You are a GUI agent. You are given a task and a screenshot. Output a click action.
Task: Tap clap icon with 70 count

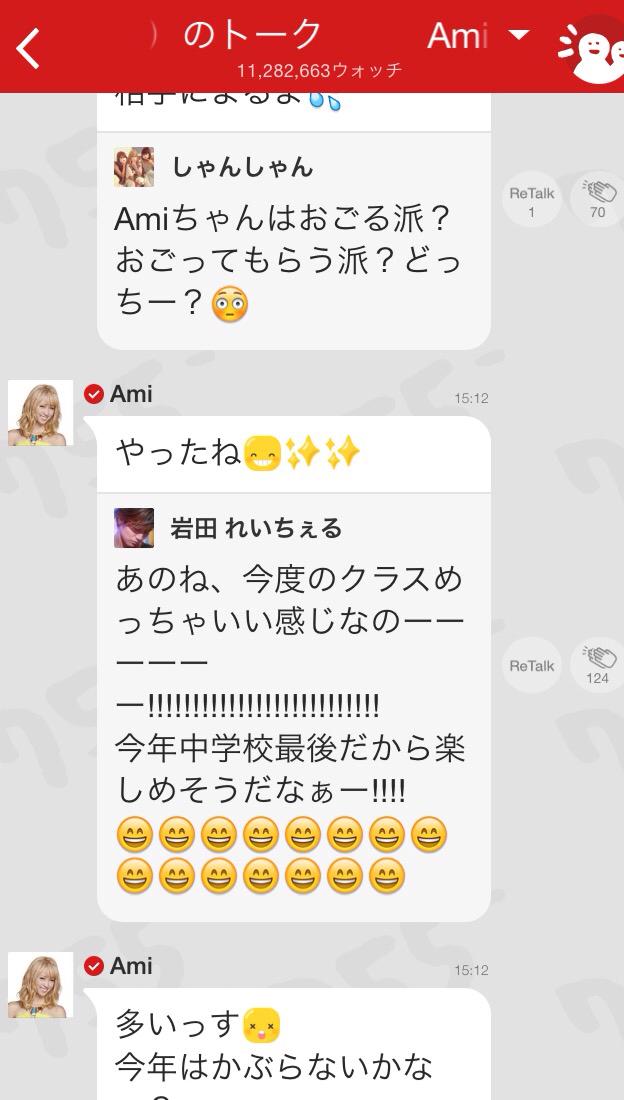click(597, 199)
